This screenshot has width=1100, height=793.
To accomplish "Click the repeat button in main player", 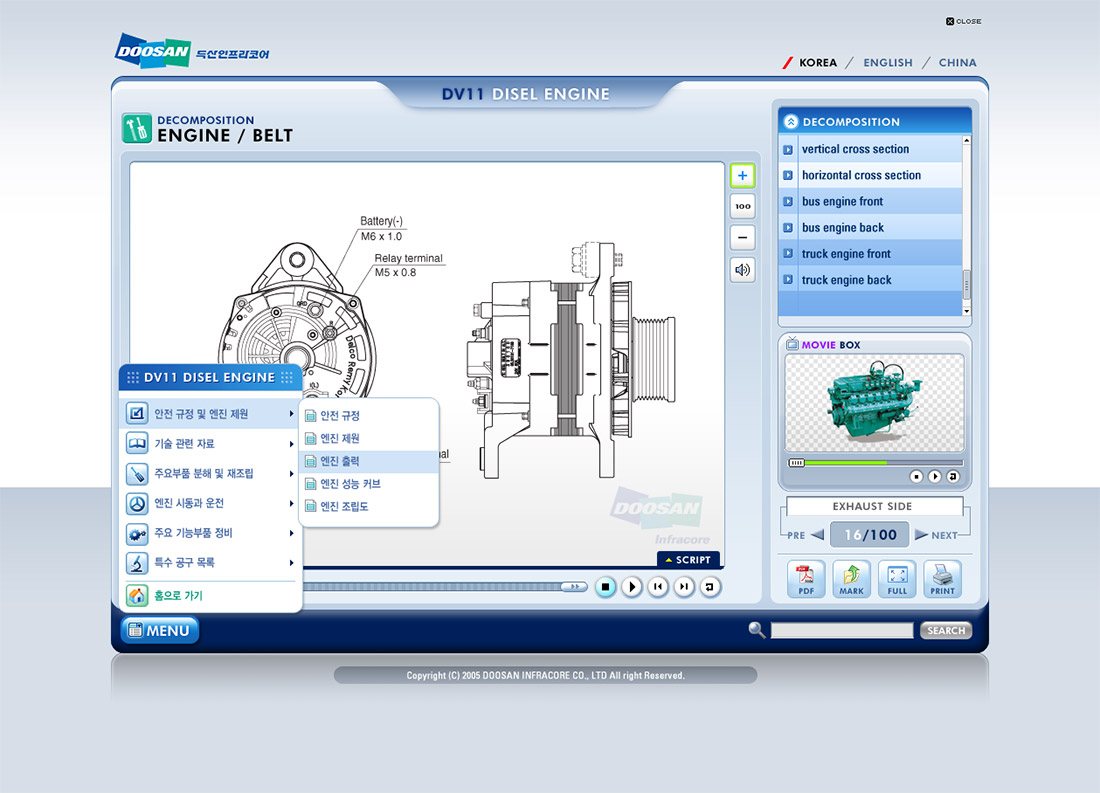I will (710, 587).
